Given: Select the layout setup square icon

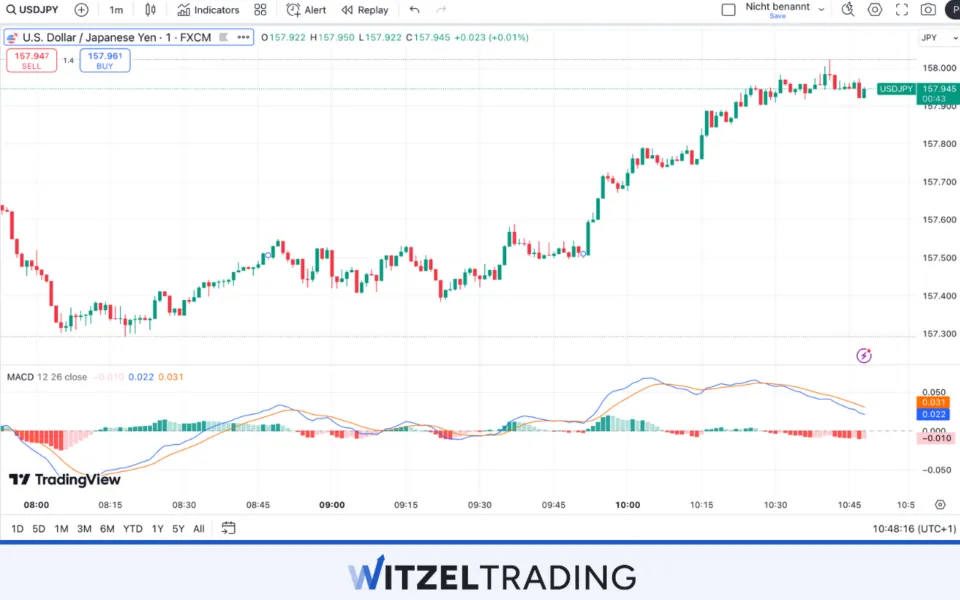Looking at the screenshot, I should pos(729,10).
